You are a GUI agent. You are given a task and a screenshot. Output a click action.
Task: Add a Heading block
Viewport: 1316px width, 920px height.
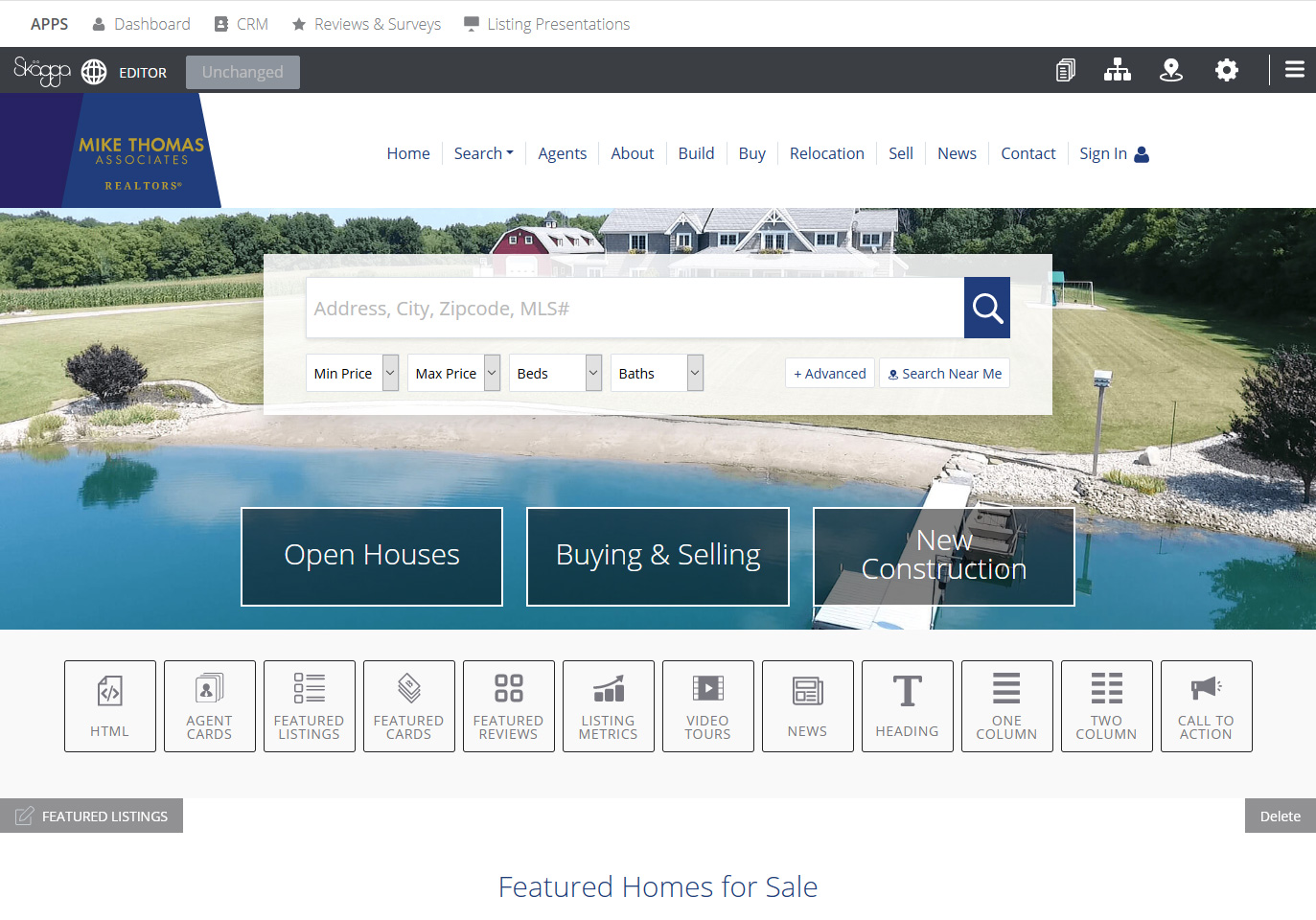tap(908, 706)
